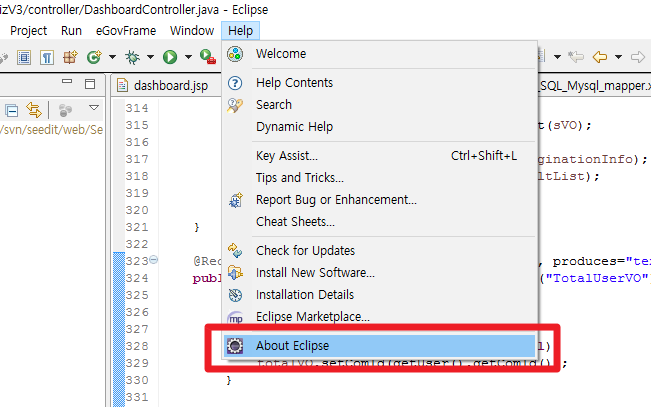The image size is (651, 407).
Task: Select About Eclipse
Action: point(379,346)
